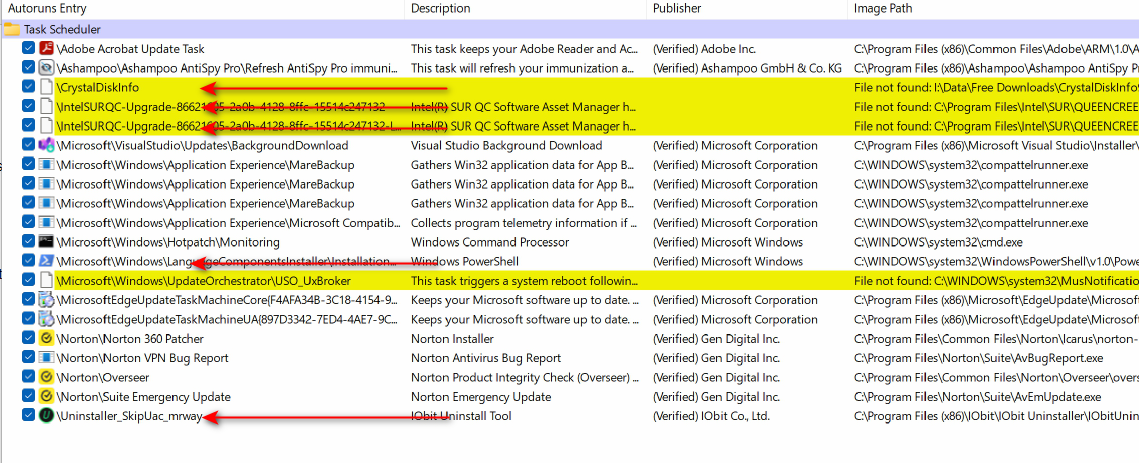Click the '(Verified) IObit Co., Ltd.' publisher
The image size is (1139, 463).
tap(711, 416)
